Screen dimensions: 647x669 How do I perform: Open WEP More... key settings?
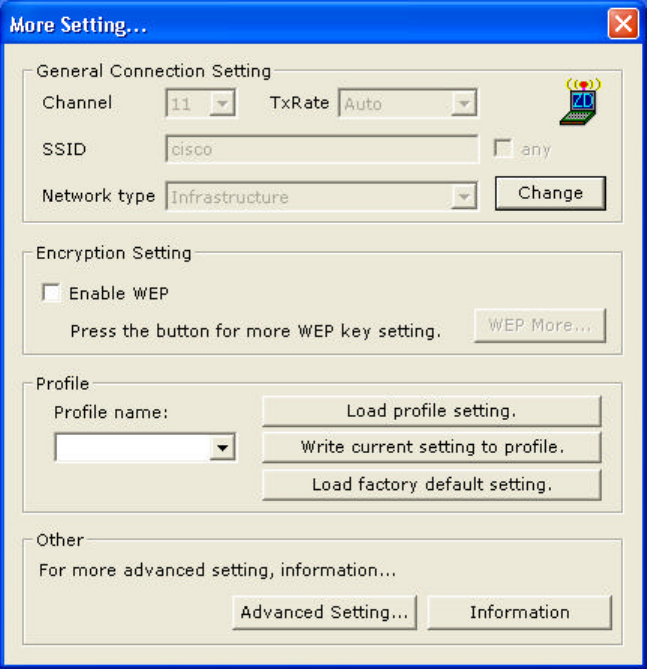(539, 326)
